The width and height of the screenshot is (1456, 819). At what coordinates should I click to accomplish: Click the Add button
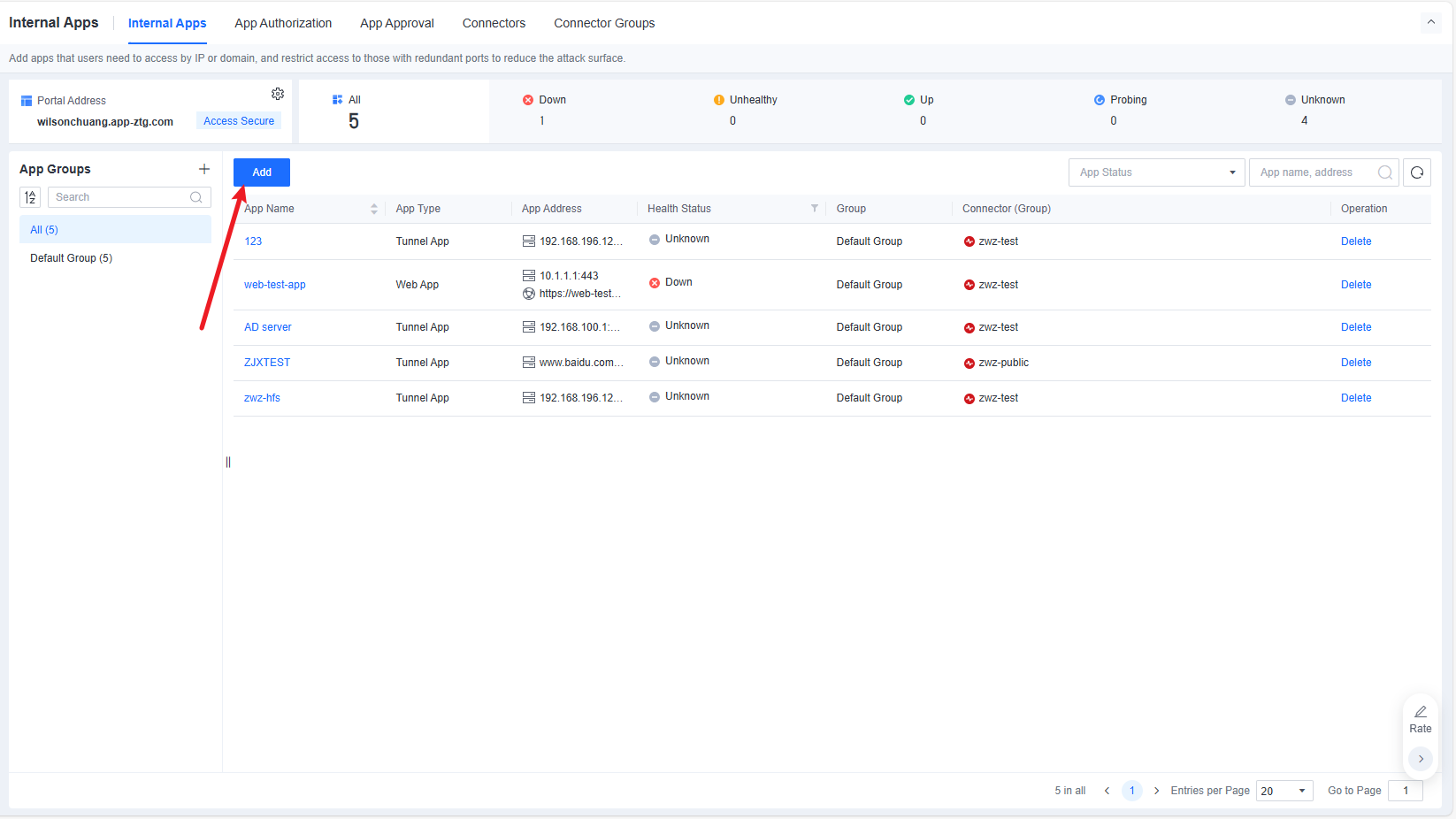coord(262,172)
